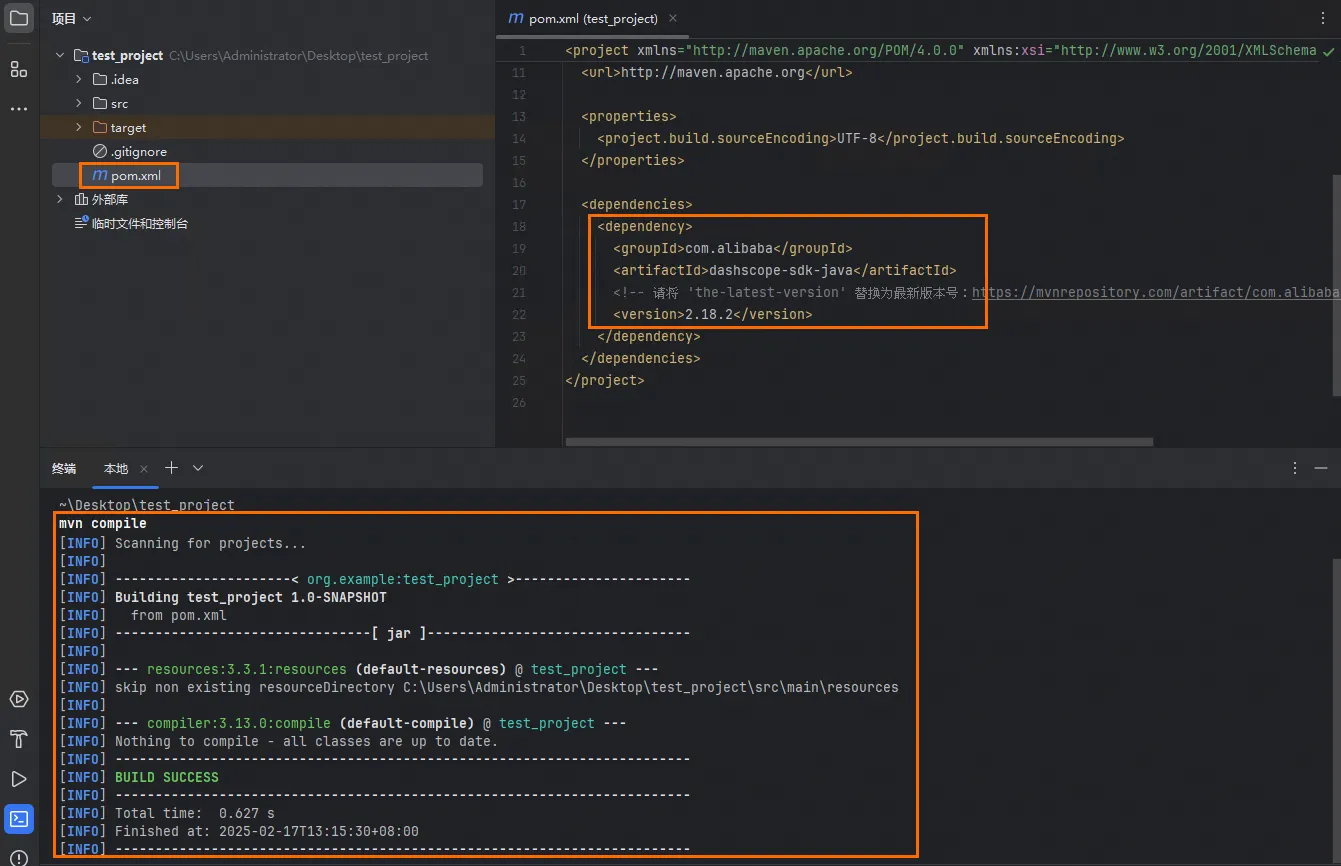Viewport: 1341px width, 866px height.
Task: Add a new terminal tab with plus
Action: [171, 468]
